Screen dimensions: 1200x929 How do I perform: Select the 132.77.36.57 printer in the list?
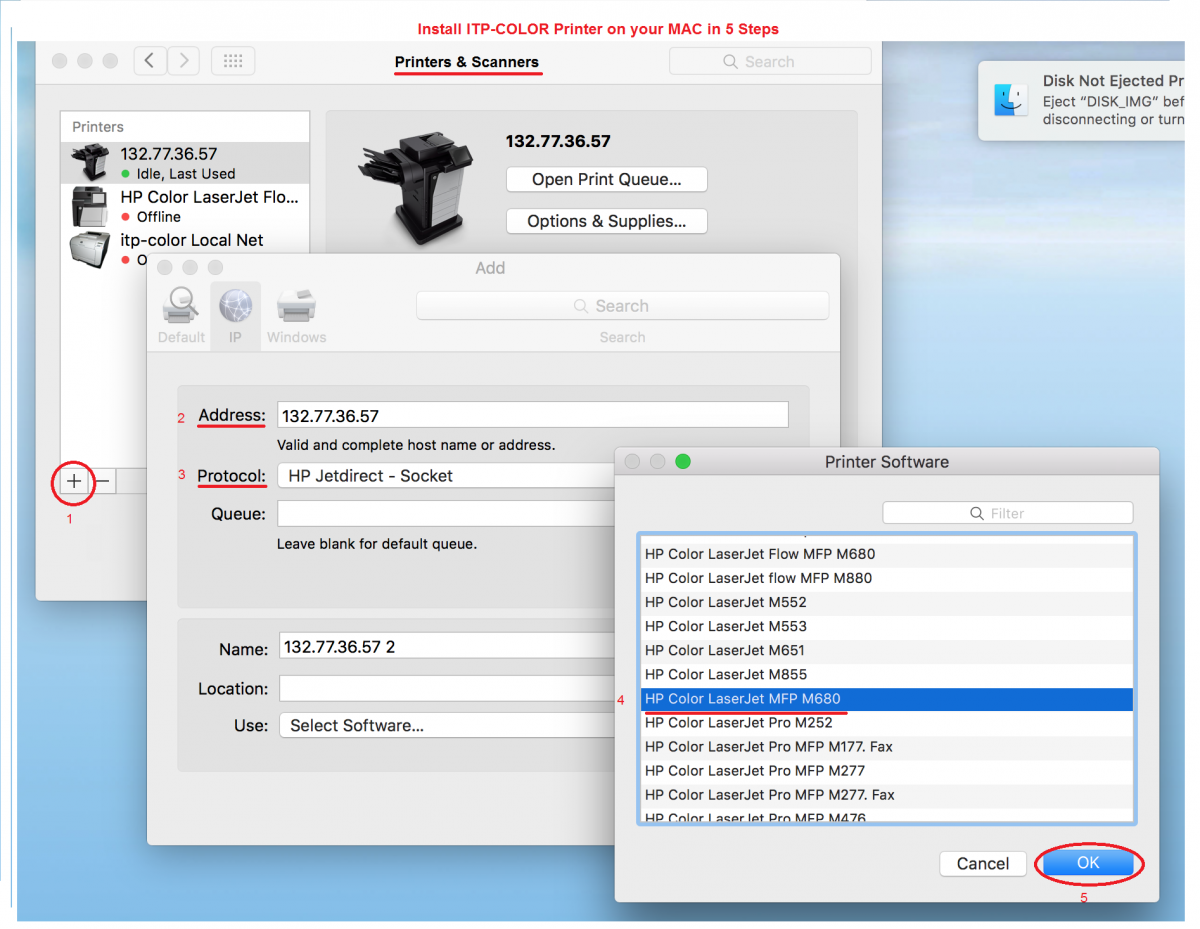(185, 163)
